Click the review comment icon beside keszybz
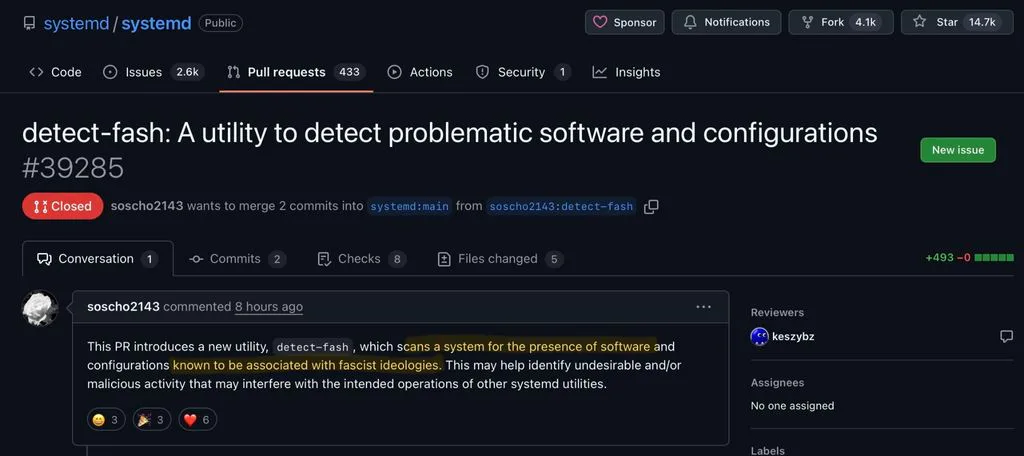The image size is (1024, 456). click(x=1006, y=336)
